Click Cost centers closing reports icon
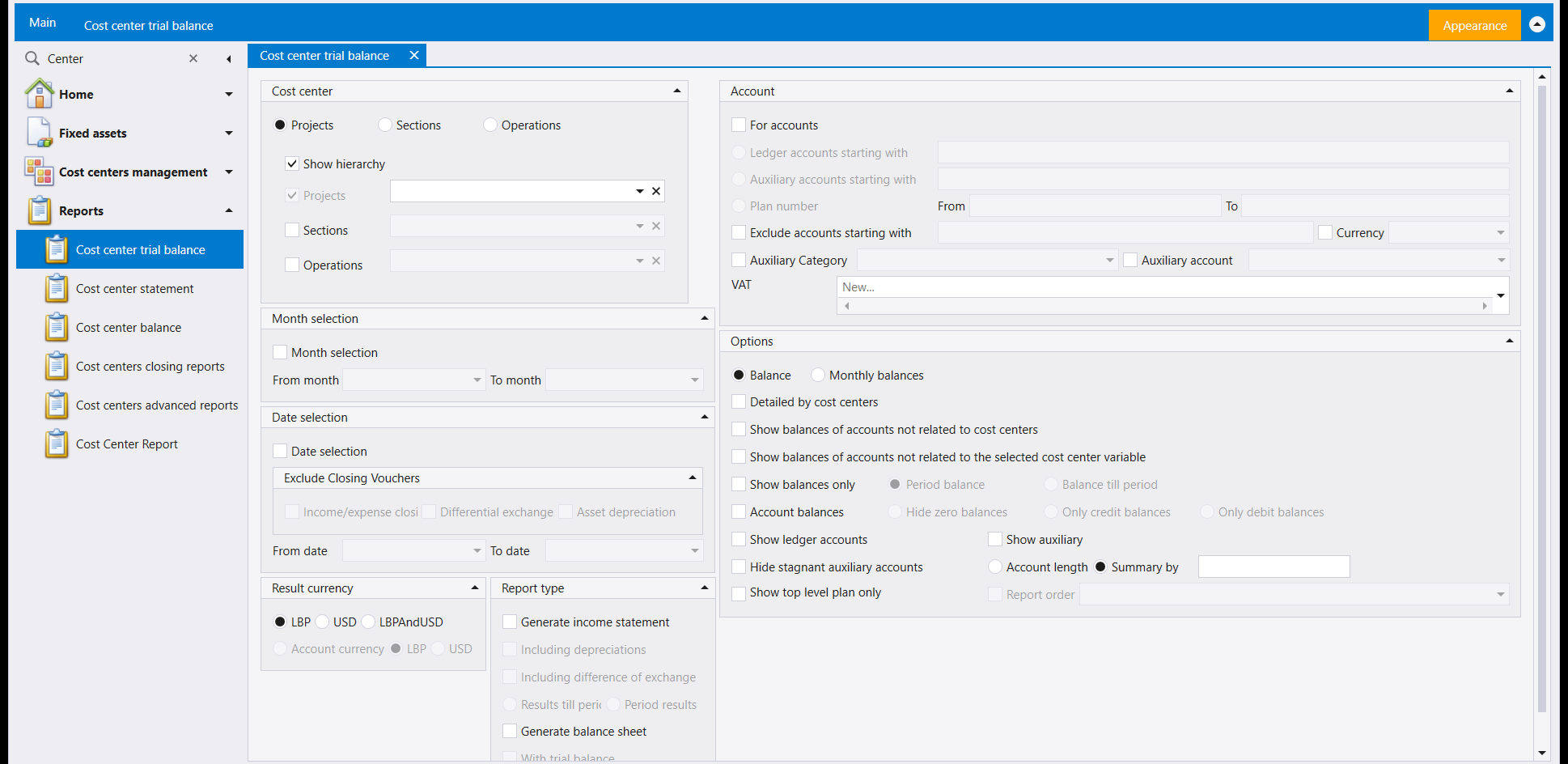Image resolution: width=1568 pixels, height=764 pixels. (x=56, y=366)
